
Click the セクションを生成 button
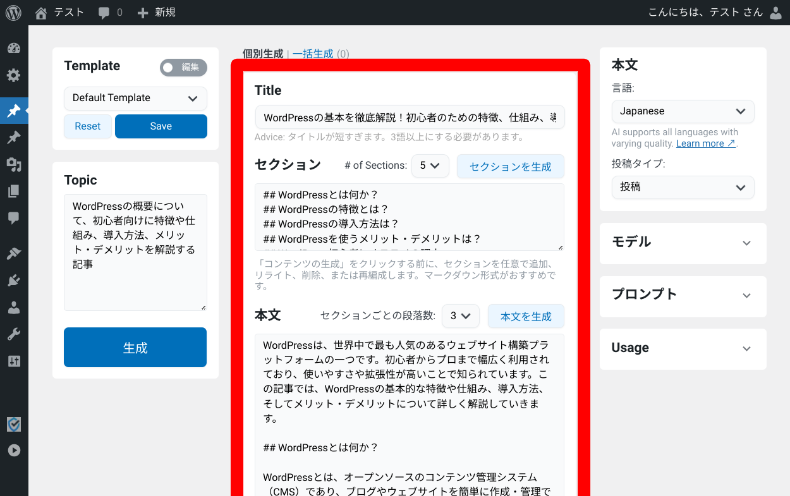click(x=510, y=166)
